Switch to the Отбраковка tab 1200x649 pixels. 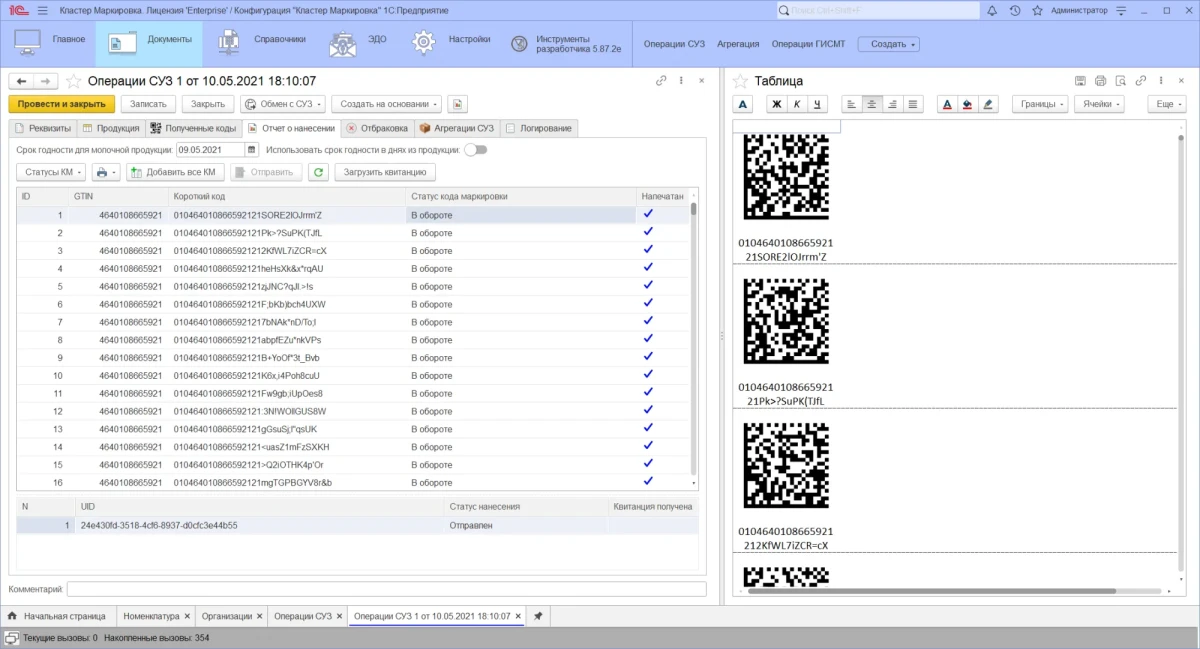pyautogui.click(x=377, y=128)
